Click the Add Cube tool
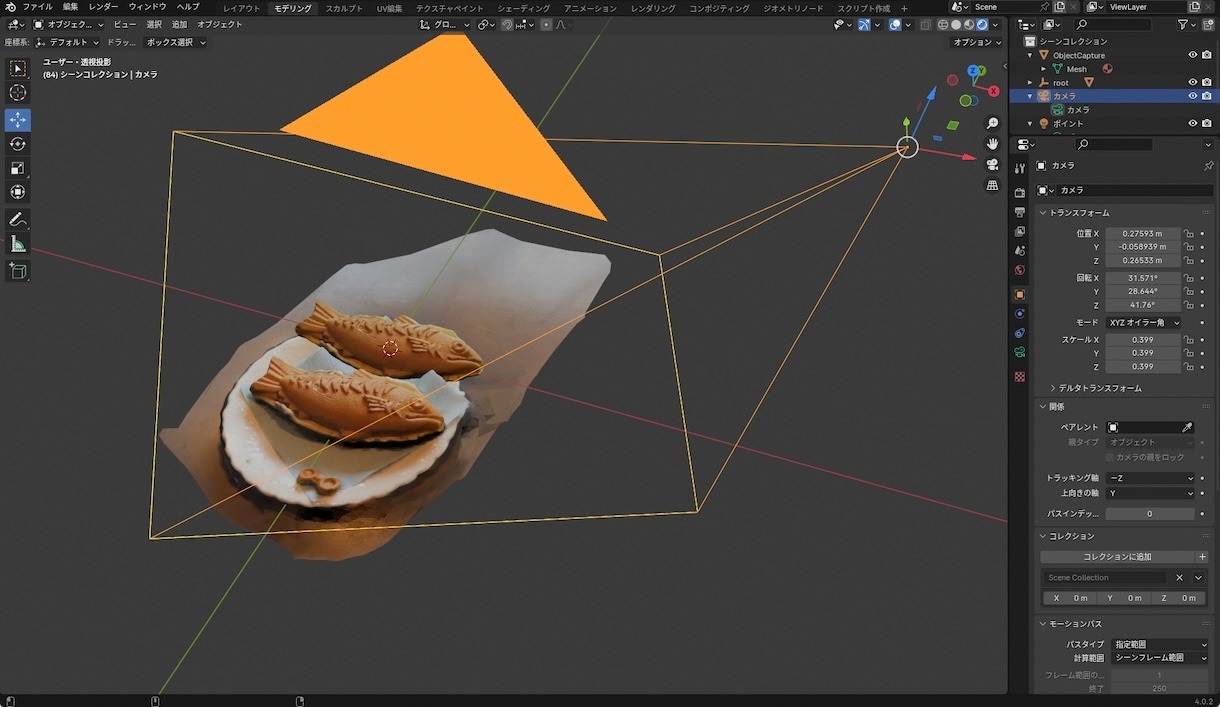1220x707 pixels. [x=18, y=271]
